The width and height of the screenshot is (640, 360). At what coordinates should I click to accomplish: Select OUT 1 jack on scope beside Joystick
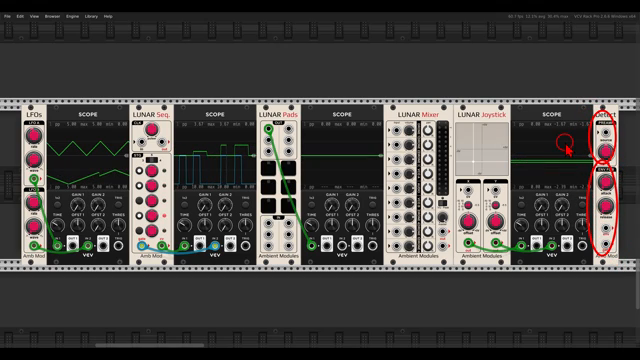536,246
